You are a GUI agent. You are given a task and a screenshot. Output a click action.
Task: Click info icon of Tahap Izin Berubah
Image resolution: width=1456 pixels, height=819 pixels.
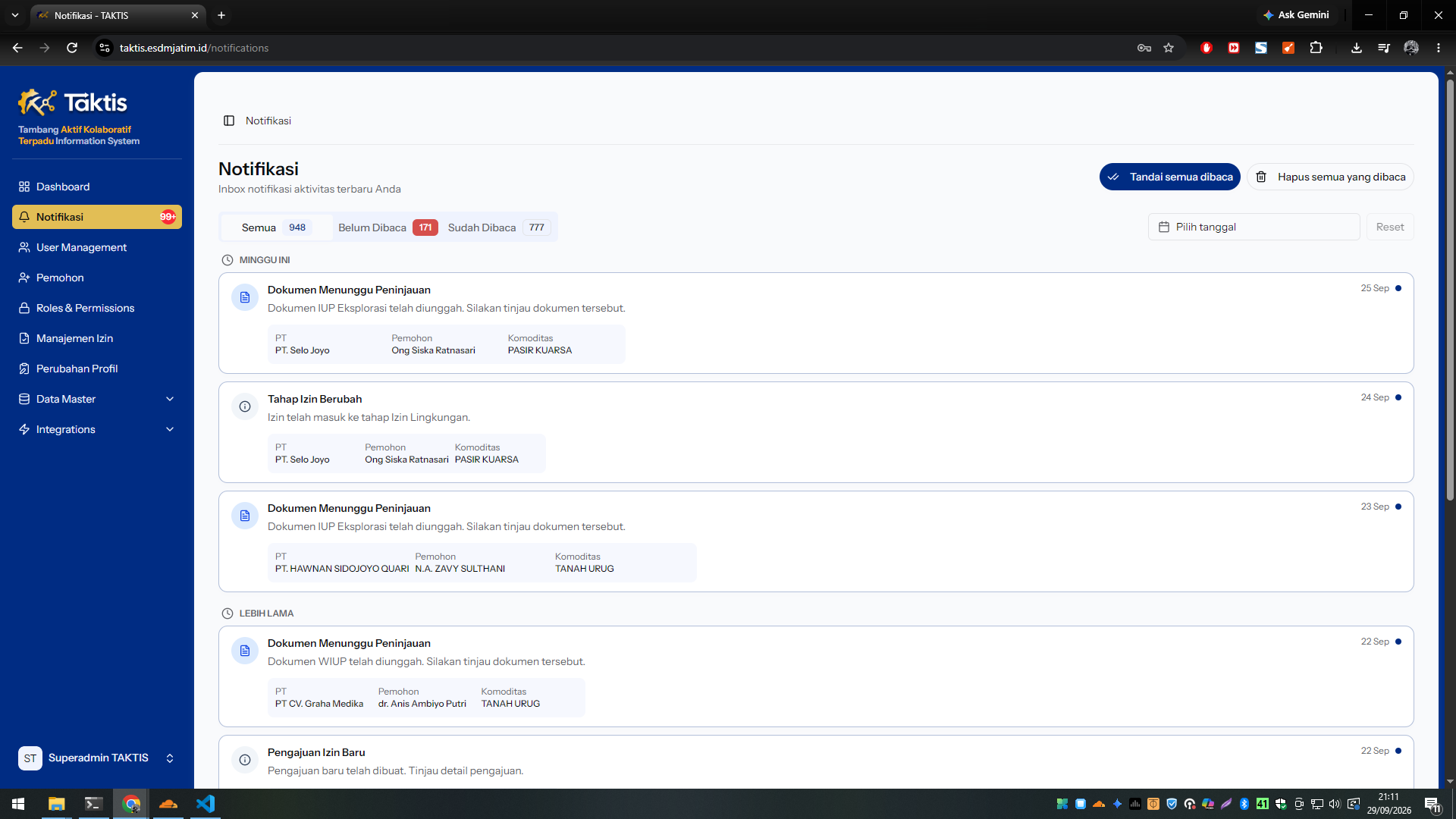coord(245,406)
